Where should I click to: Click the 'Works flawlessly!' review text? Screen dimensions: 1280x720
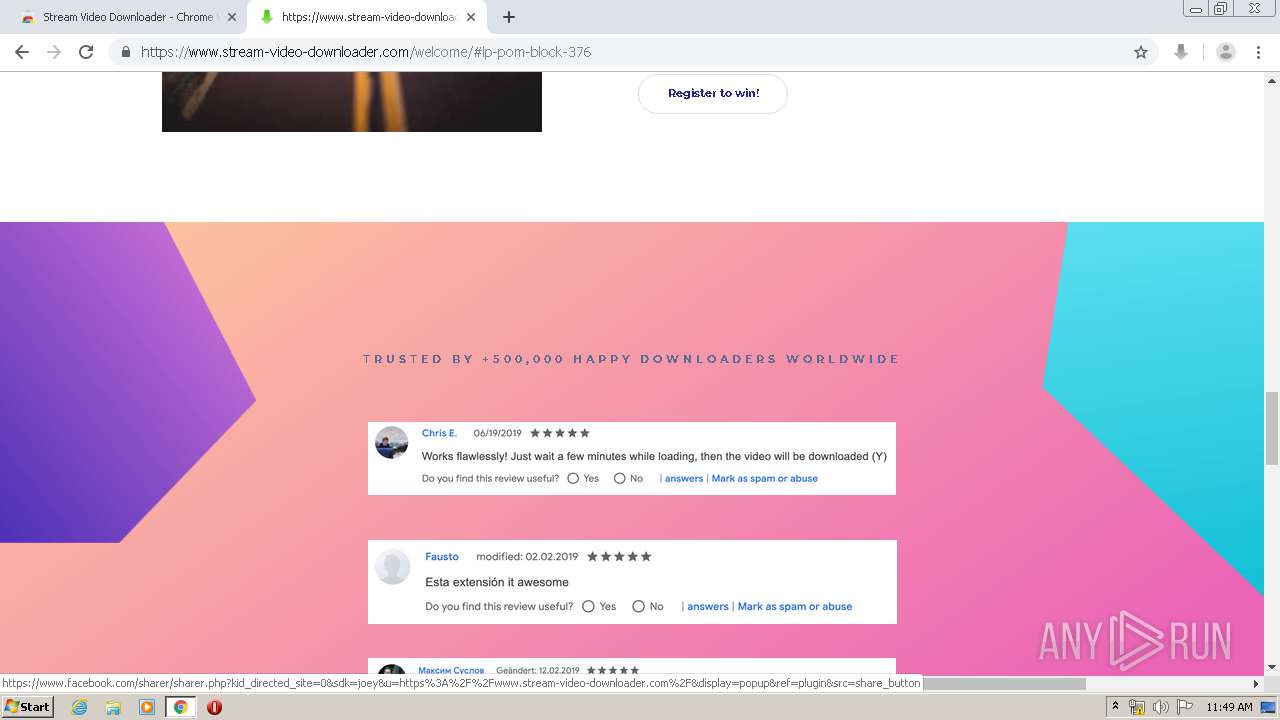pos(654,456)
